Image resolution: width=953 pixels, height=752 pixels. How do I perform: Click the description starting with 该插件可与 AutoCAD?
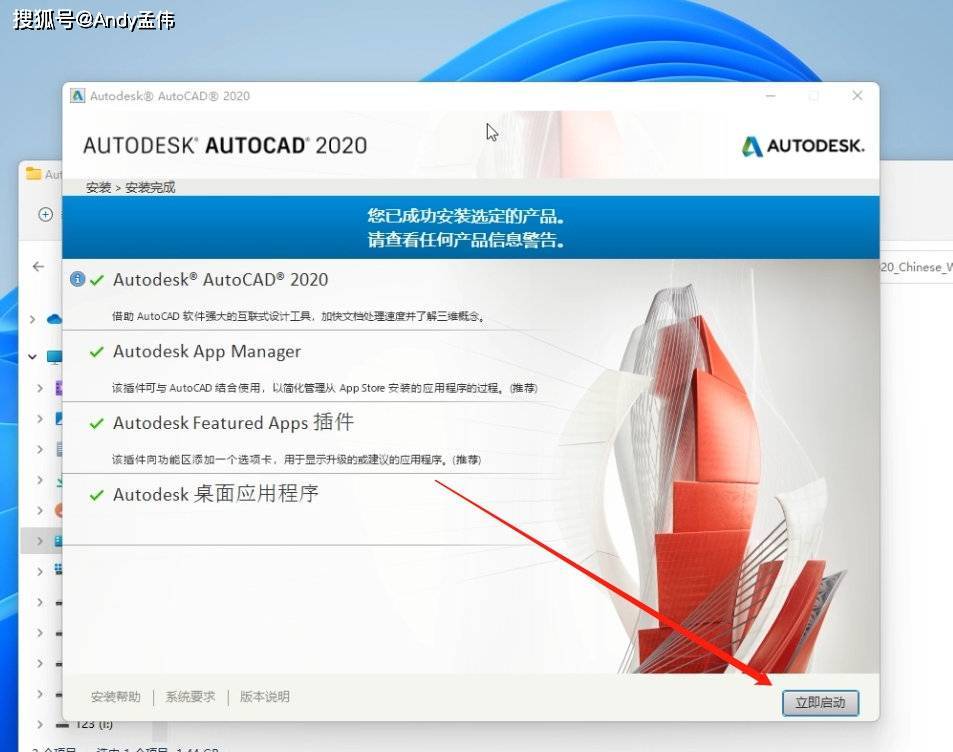coord(325,388)
